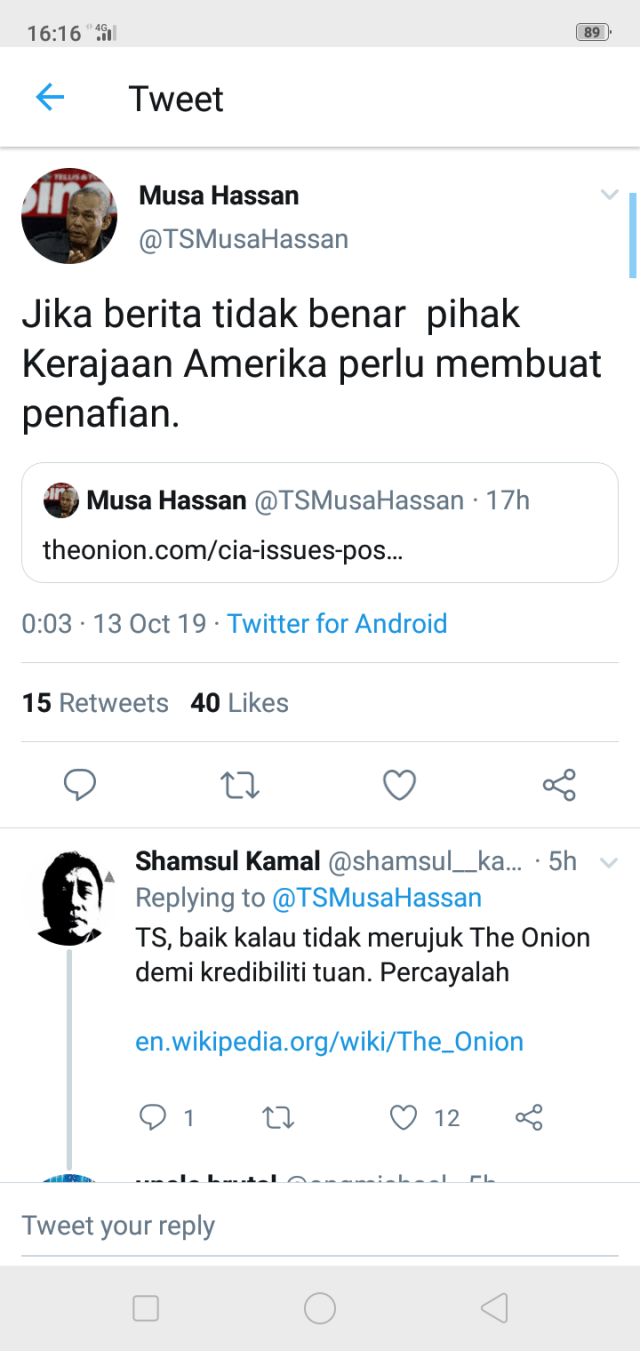Share the main tweet
This screenshot has width=640, height=1351.
point(559,785)
